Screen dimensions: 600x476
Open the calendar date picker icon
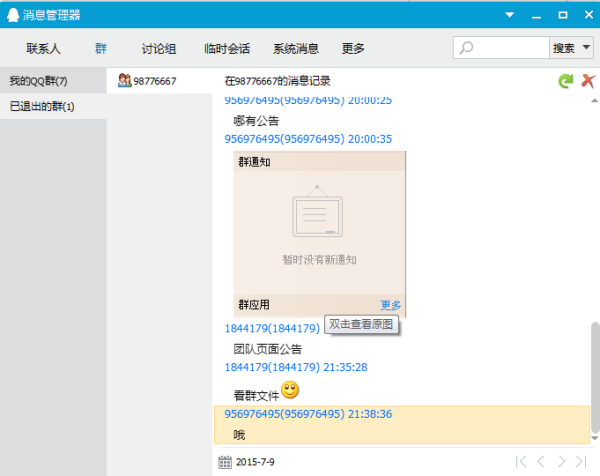pyautogui.click(x=225, y=462)
